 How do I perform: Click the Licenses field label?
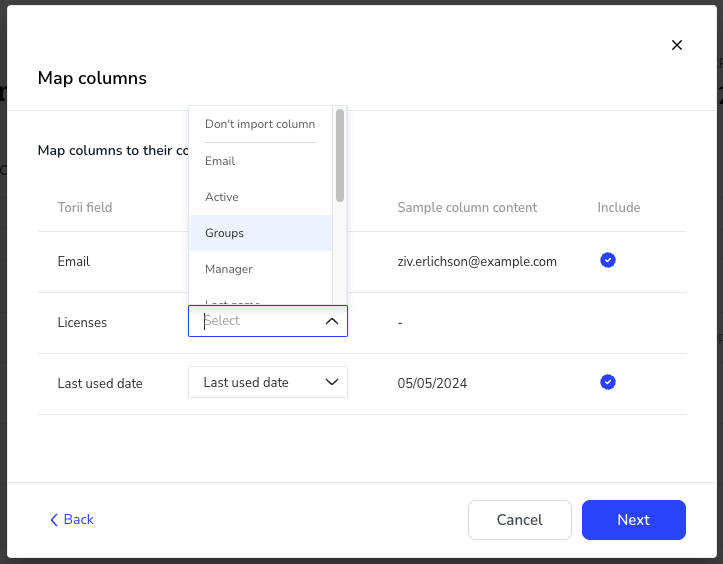coord(82,322)
